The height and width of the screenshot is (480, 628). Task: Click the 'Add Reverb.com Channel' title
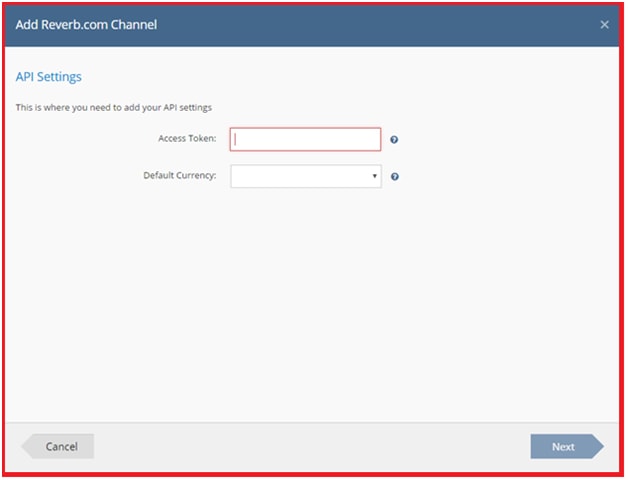[x=87, y=25]
